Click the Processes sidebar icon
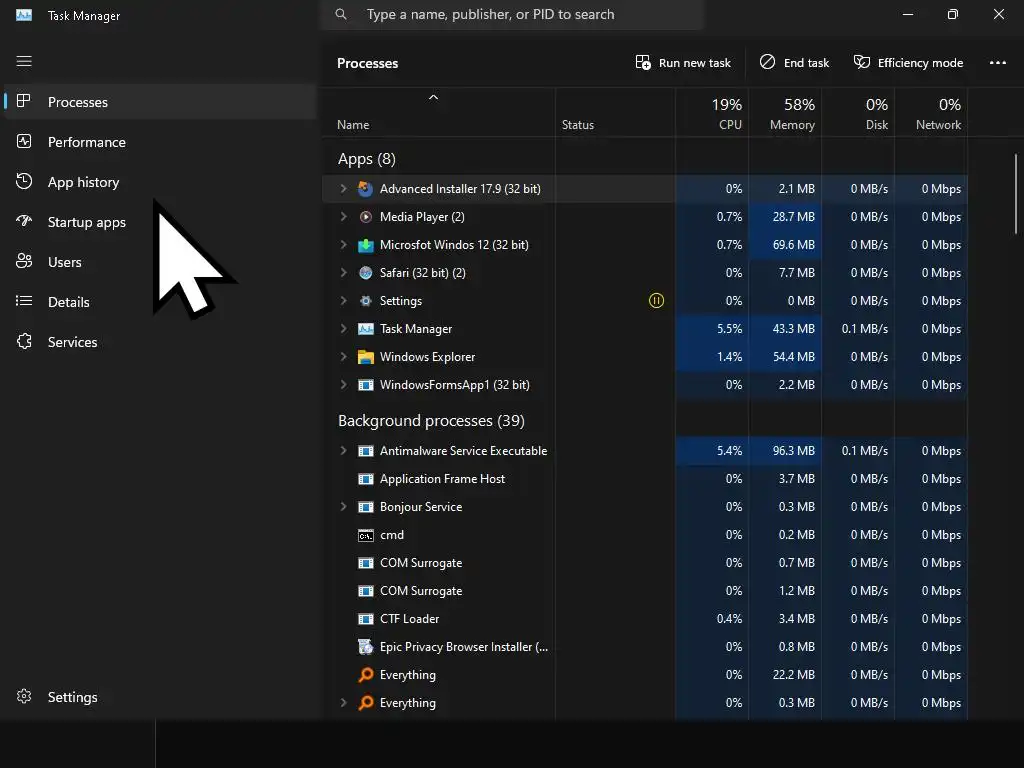The height and width of the screenshot is (768, 1024). coord(24,101)
